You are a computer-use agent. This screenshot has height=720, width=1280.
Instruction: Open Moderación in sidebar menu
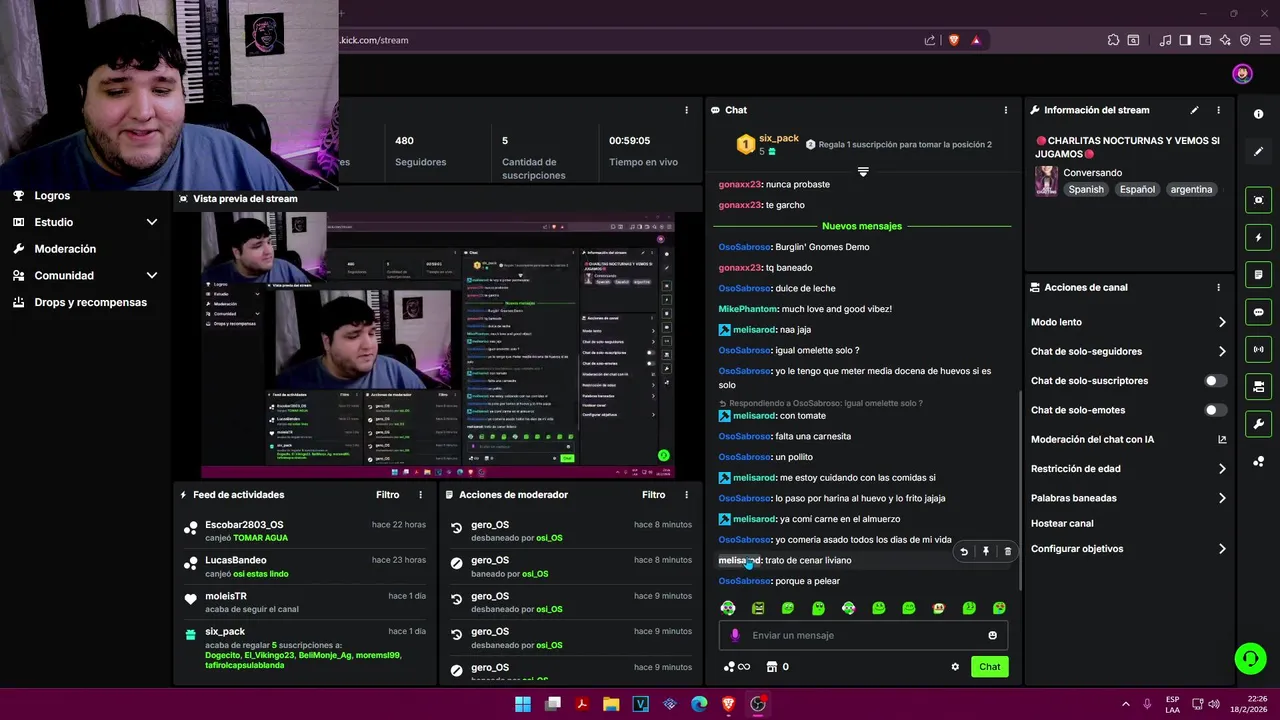tap(65, 249)
